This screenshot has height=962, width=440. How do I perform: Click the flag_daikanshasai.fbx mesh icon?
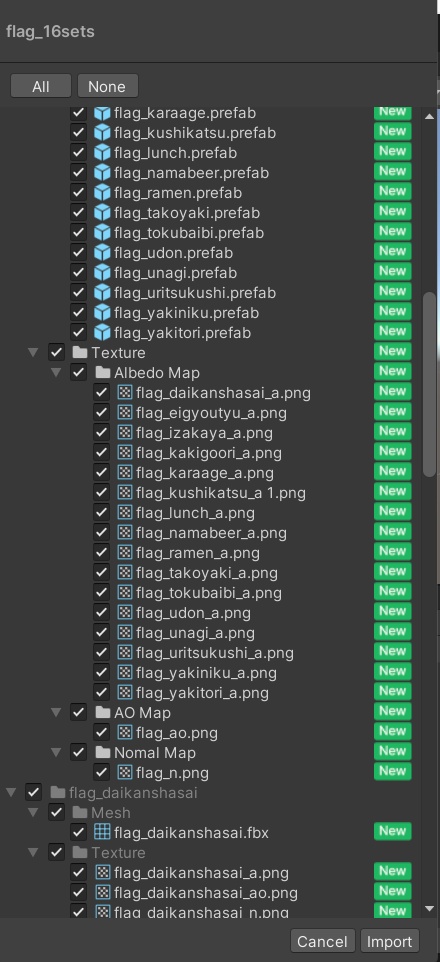tap(102, 833)
